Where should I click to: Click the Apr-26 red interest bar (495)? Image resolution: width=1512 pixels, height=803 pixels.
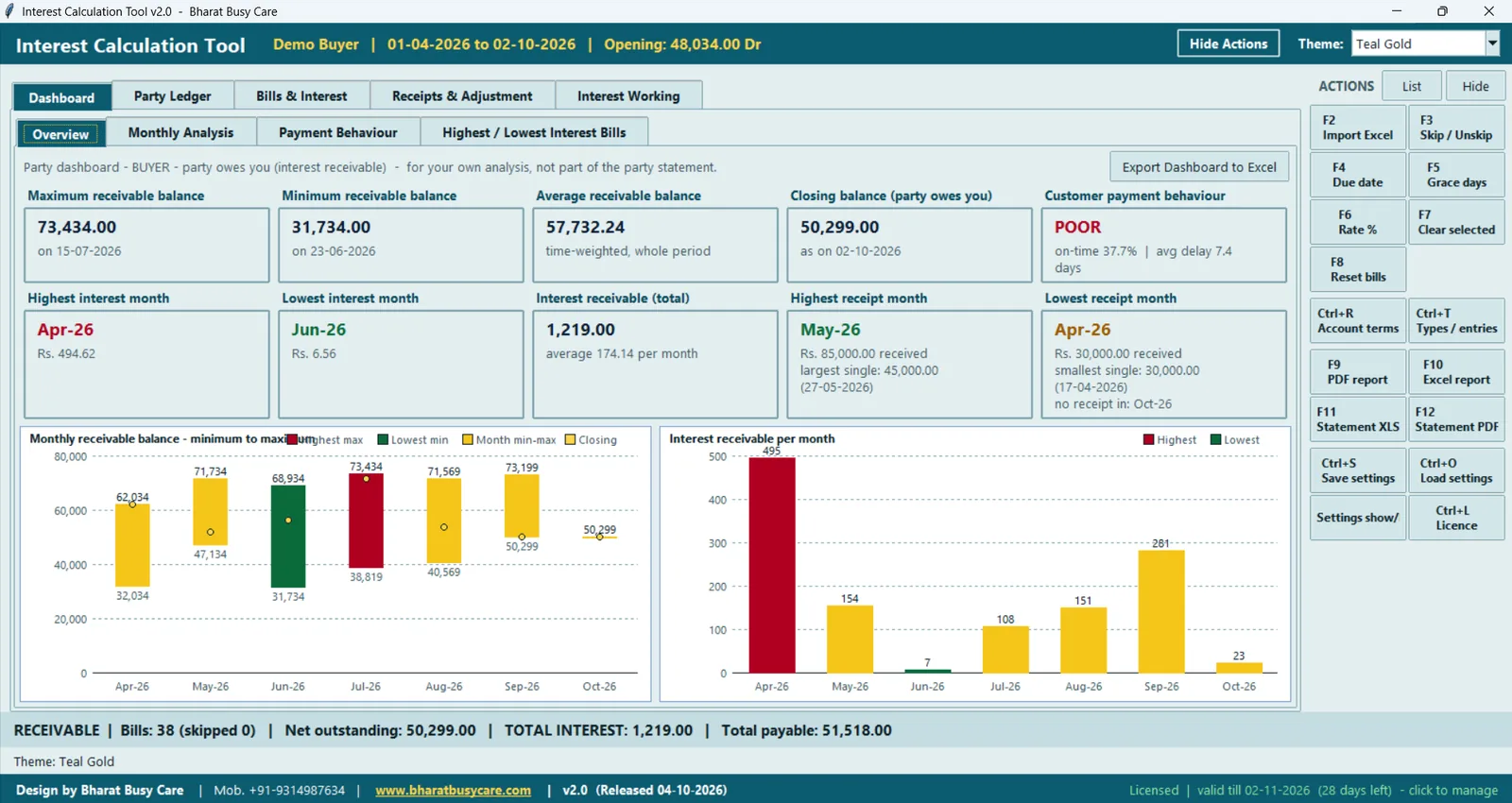[772, 565]
